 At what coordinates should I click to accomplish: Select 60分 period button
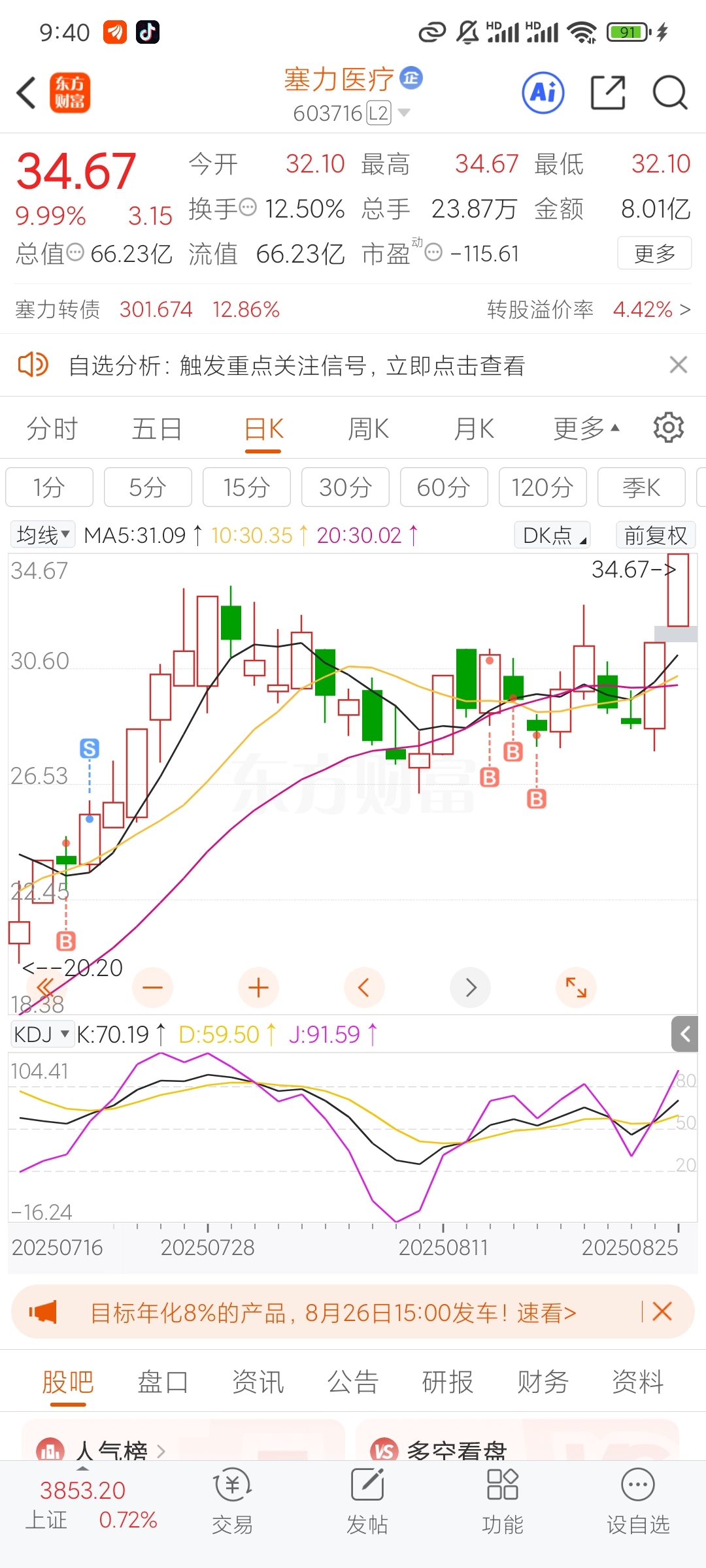pos(444,487)
